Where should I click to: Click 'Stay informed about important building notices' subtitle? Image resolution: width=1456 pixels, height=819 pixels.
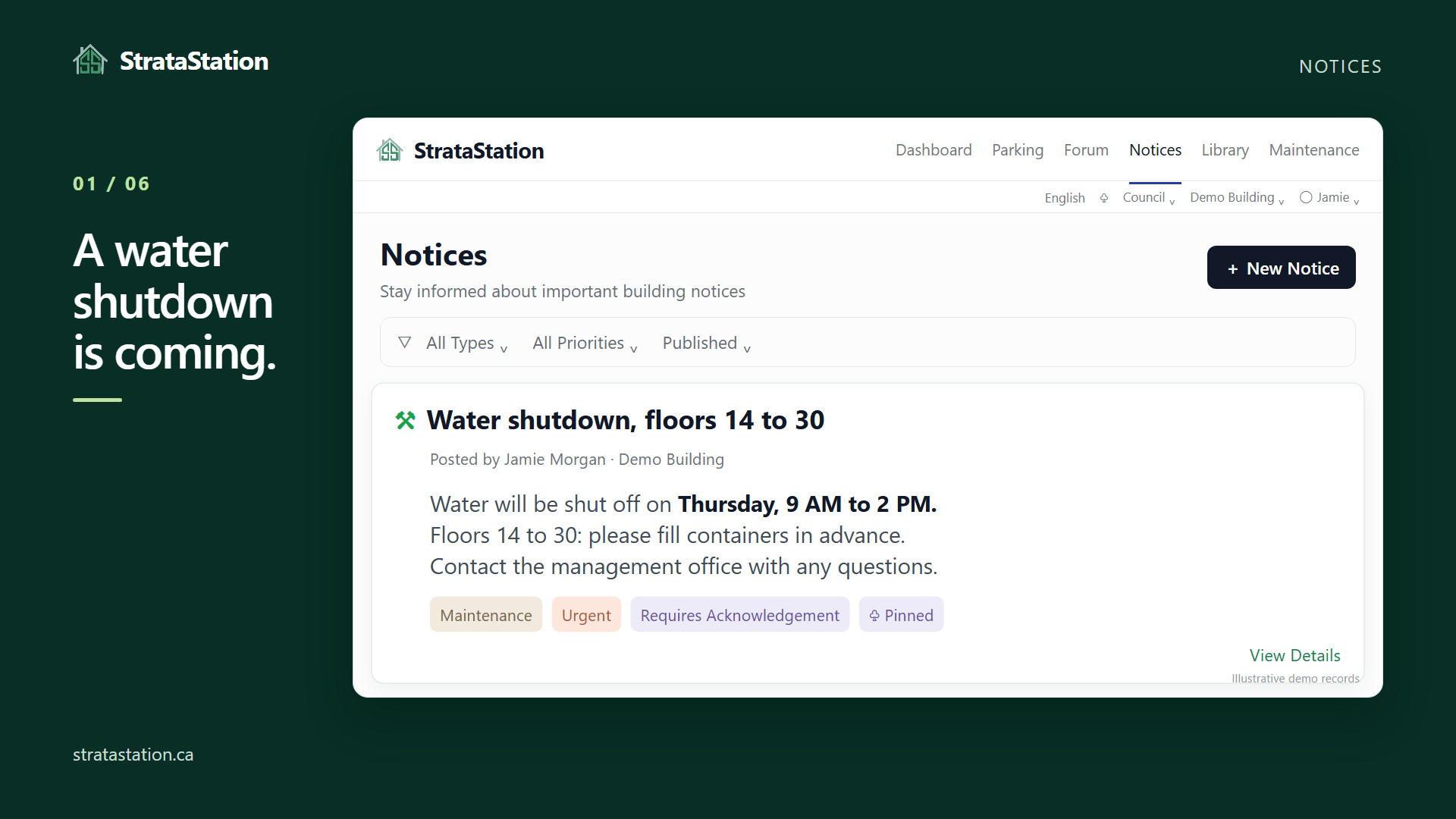(562, 292)
